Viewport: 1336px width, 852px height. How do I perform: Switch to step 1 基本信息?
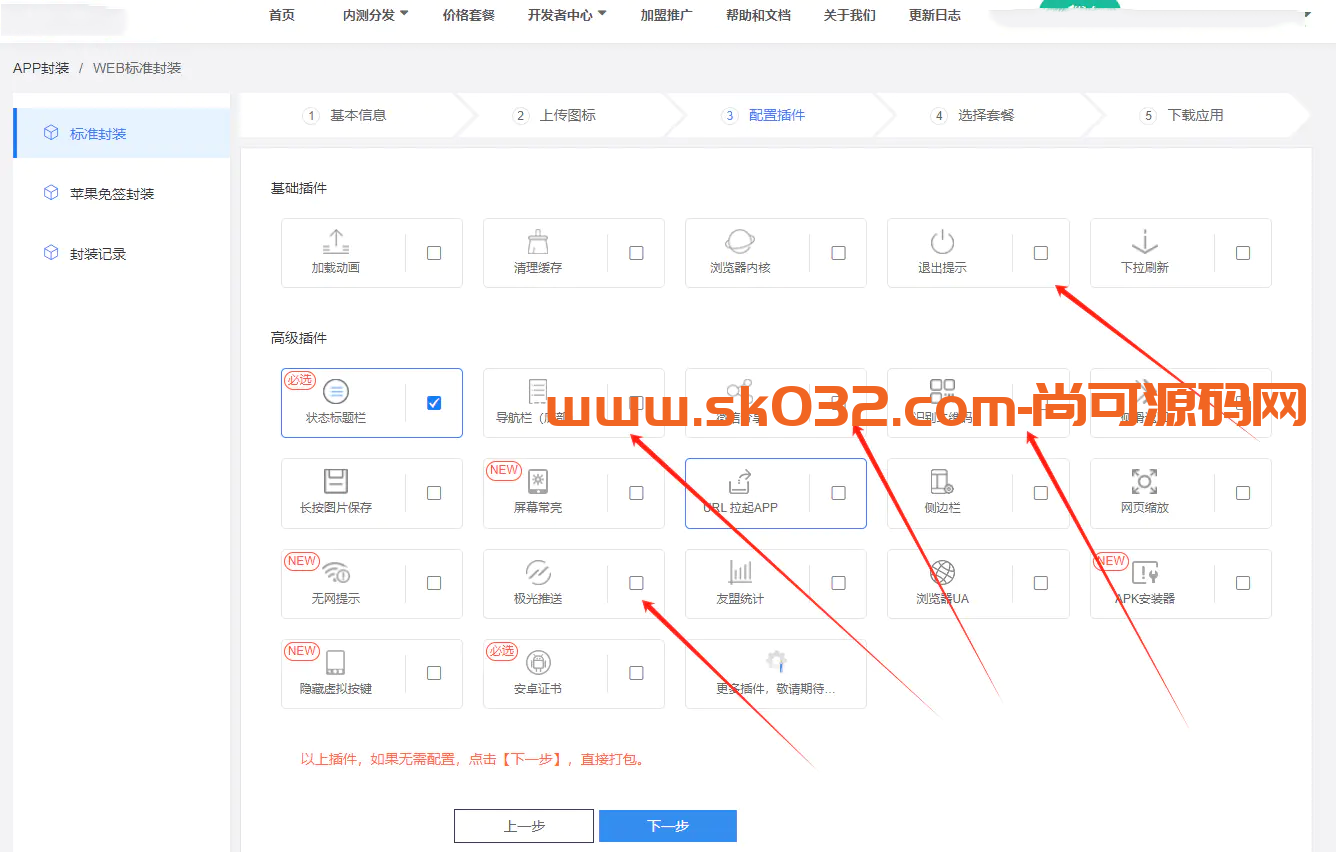click(x=345, y=115)
